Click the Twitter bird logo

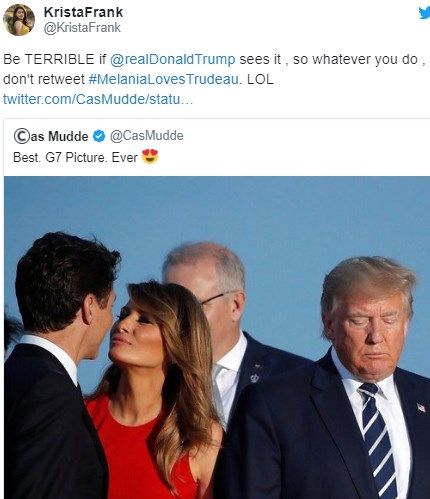424,13
